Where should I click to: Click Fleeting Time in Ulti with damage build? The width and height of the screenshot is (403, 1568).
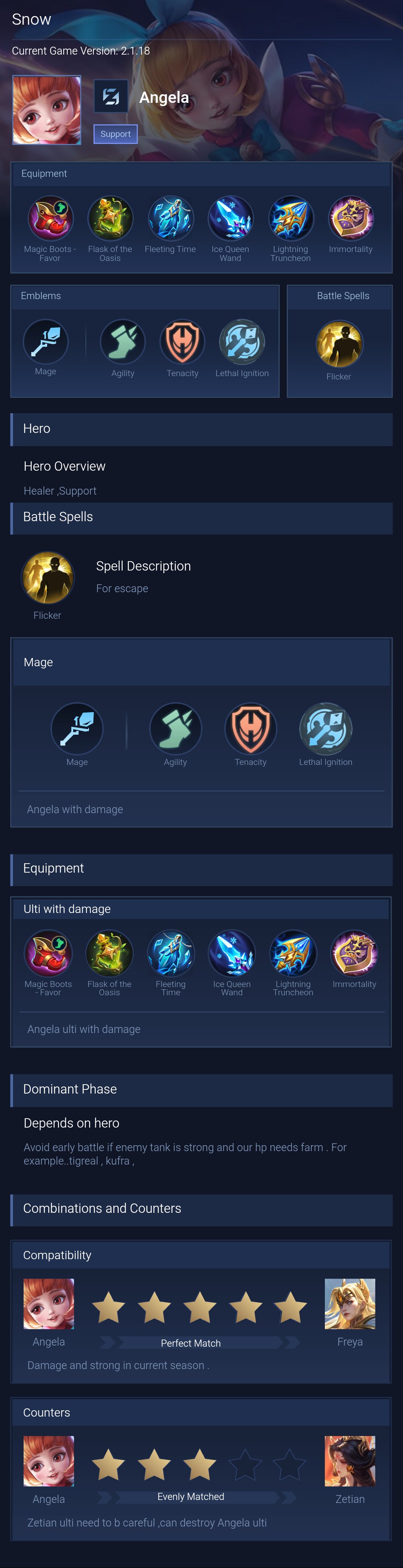171,953
